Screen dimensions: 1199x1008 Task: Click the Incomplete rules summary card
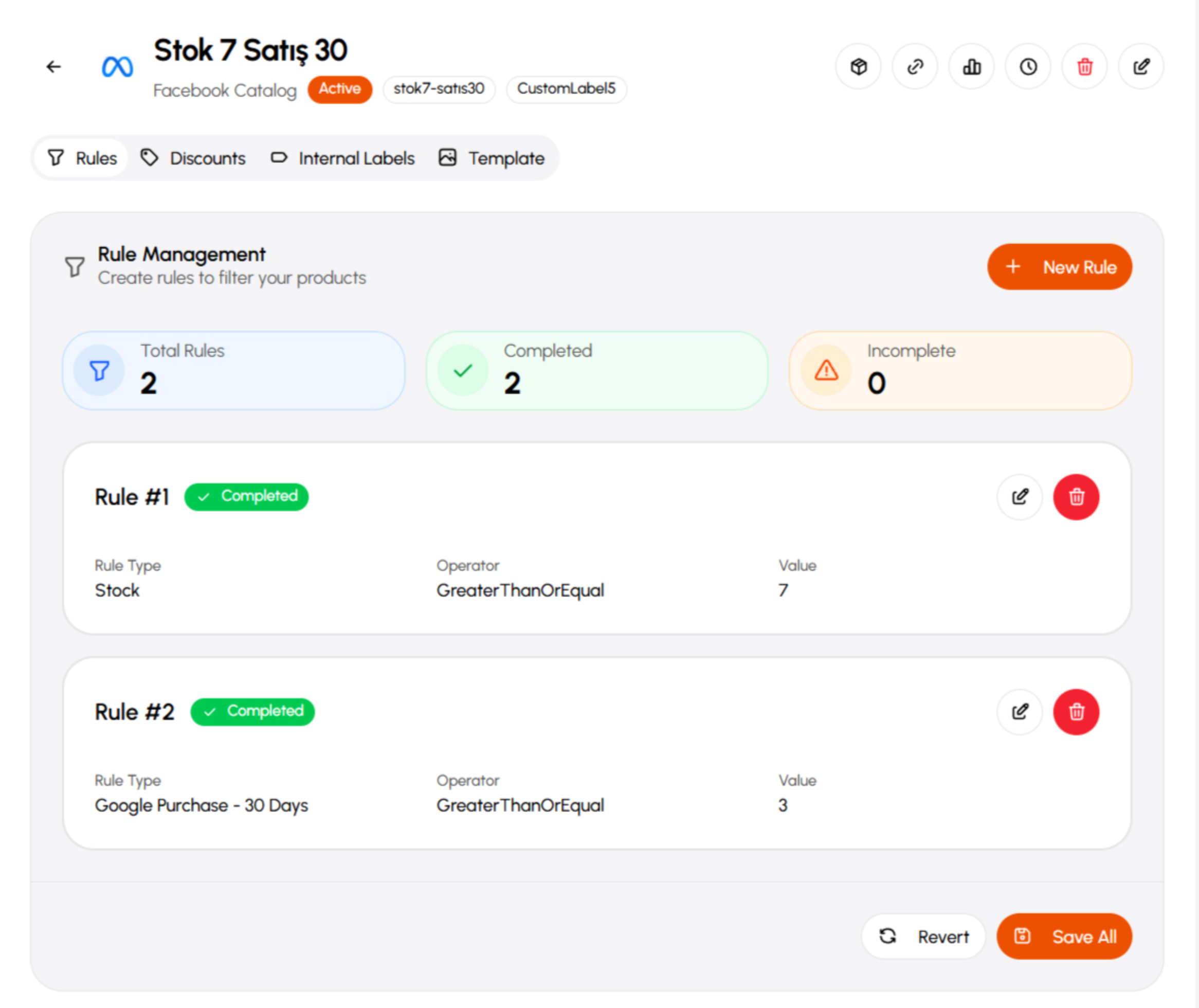pos(960,371)
